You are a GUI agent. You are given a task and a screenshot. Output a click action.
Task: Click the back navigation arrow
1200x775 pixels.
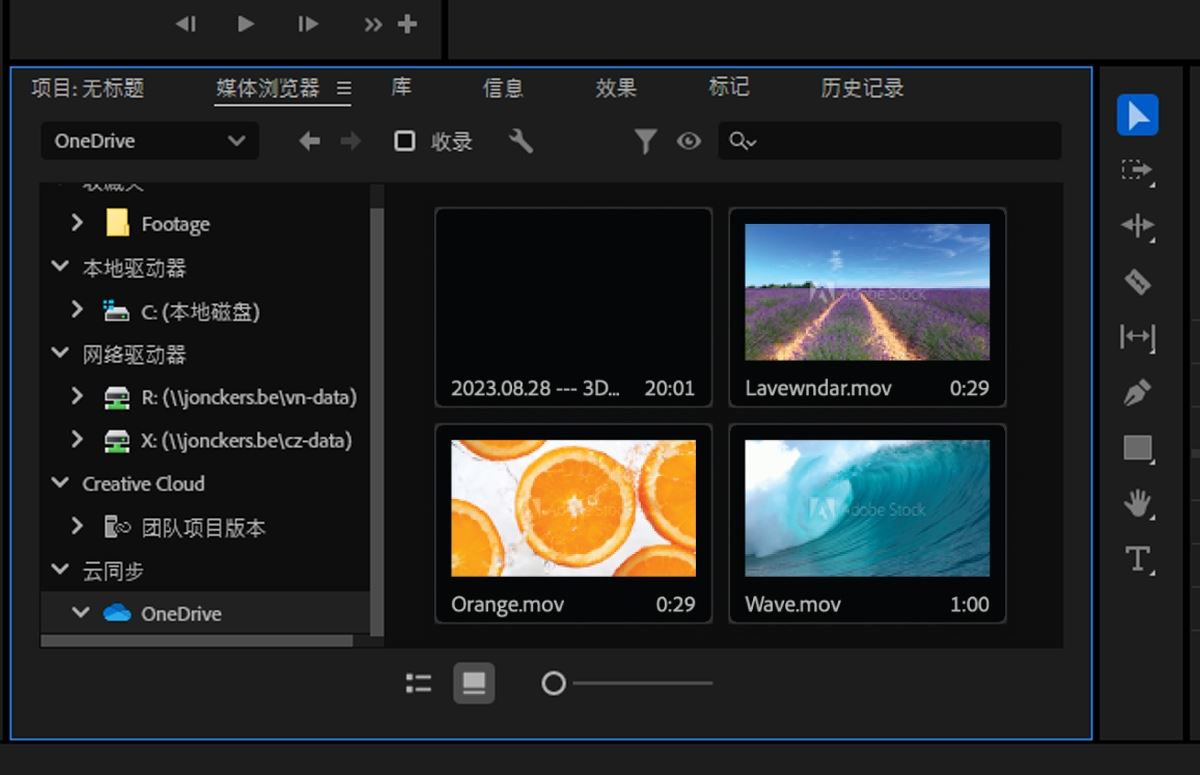click(310, 141)
